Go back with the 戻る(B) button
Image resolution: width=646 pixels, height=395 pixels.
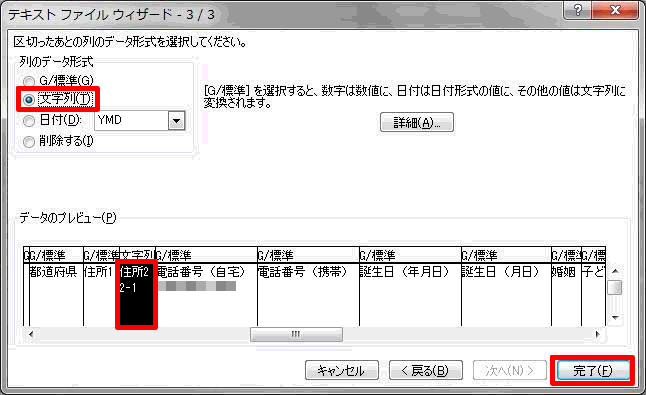coord(426,370)
